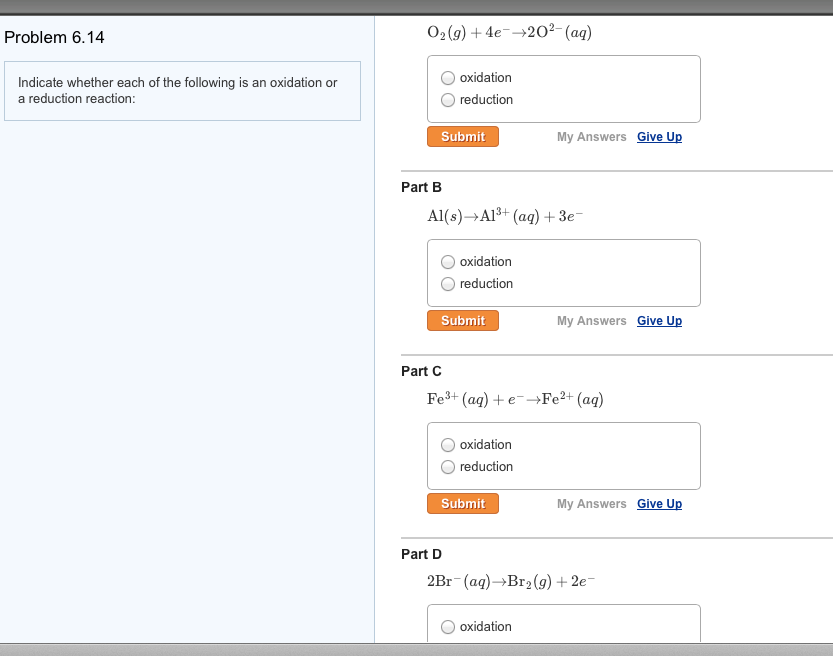The height and width of the screenshot is (656, 833).
Task: Select reduction for Part B
Action: [x=448, y=283]
